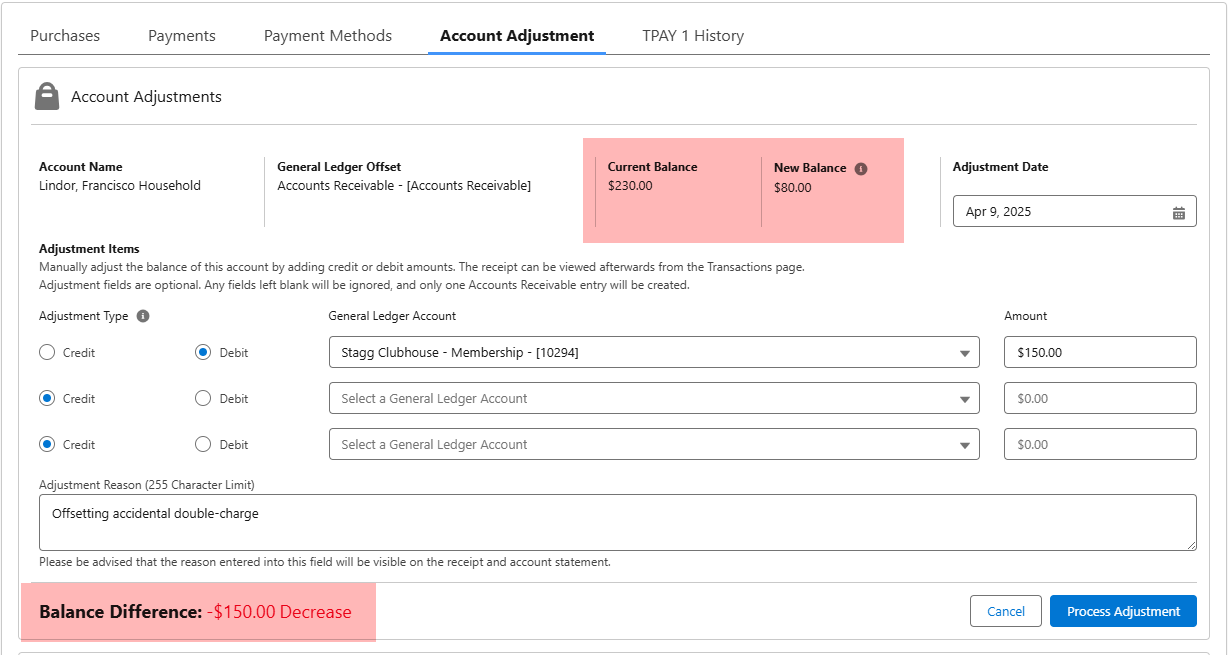The height and width of the screenshot is (655, 1228).
Task: Switch to the Payments tab
Action: pos(181,35)
